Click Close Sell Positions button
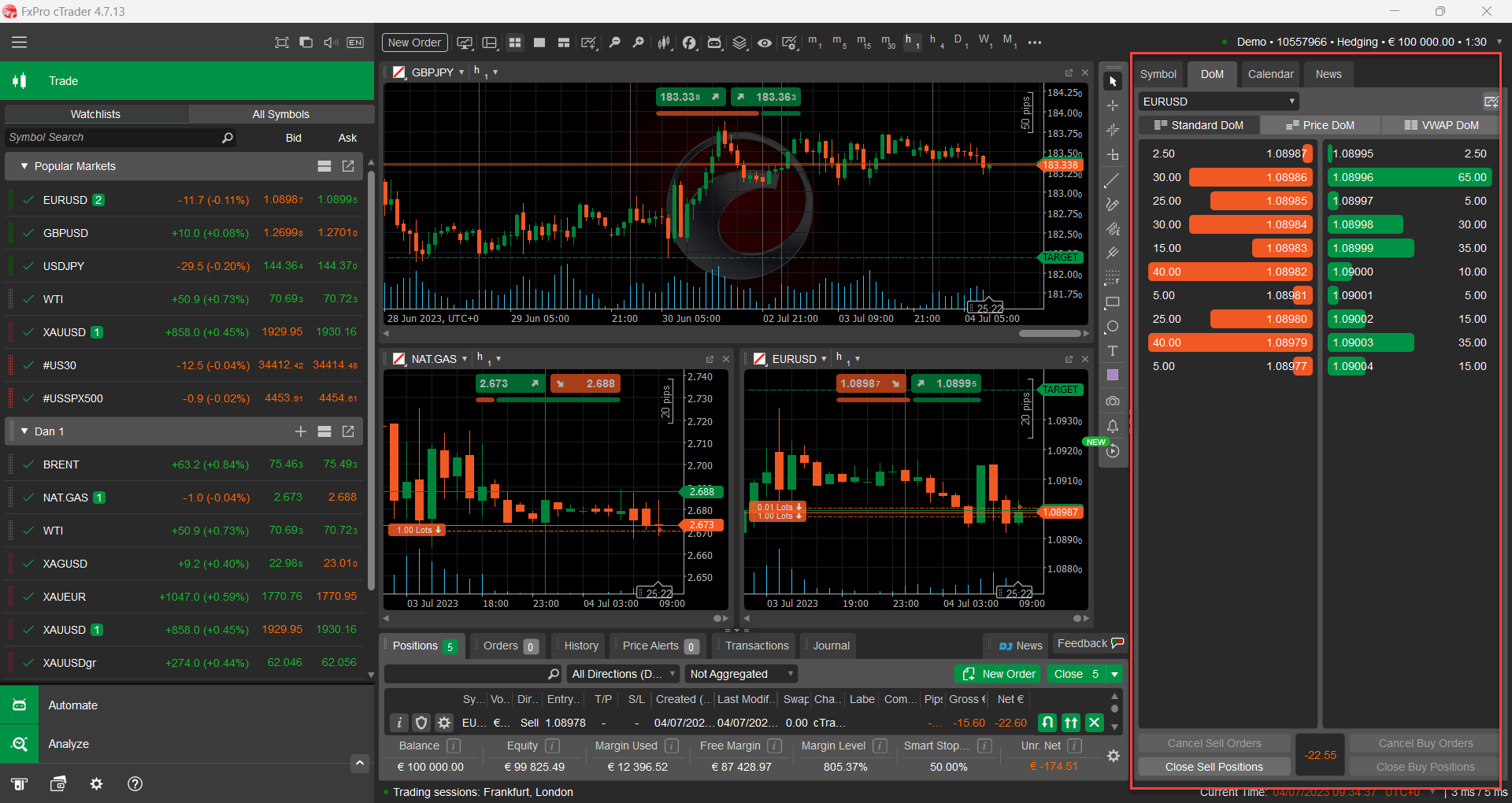 coord(1214,767)
